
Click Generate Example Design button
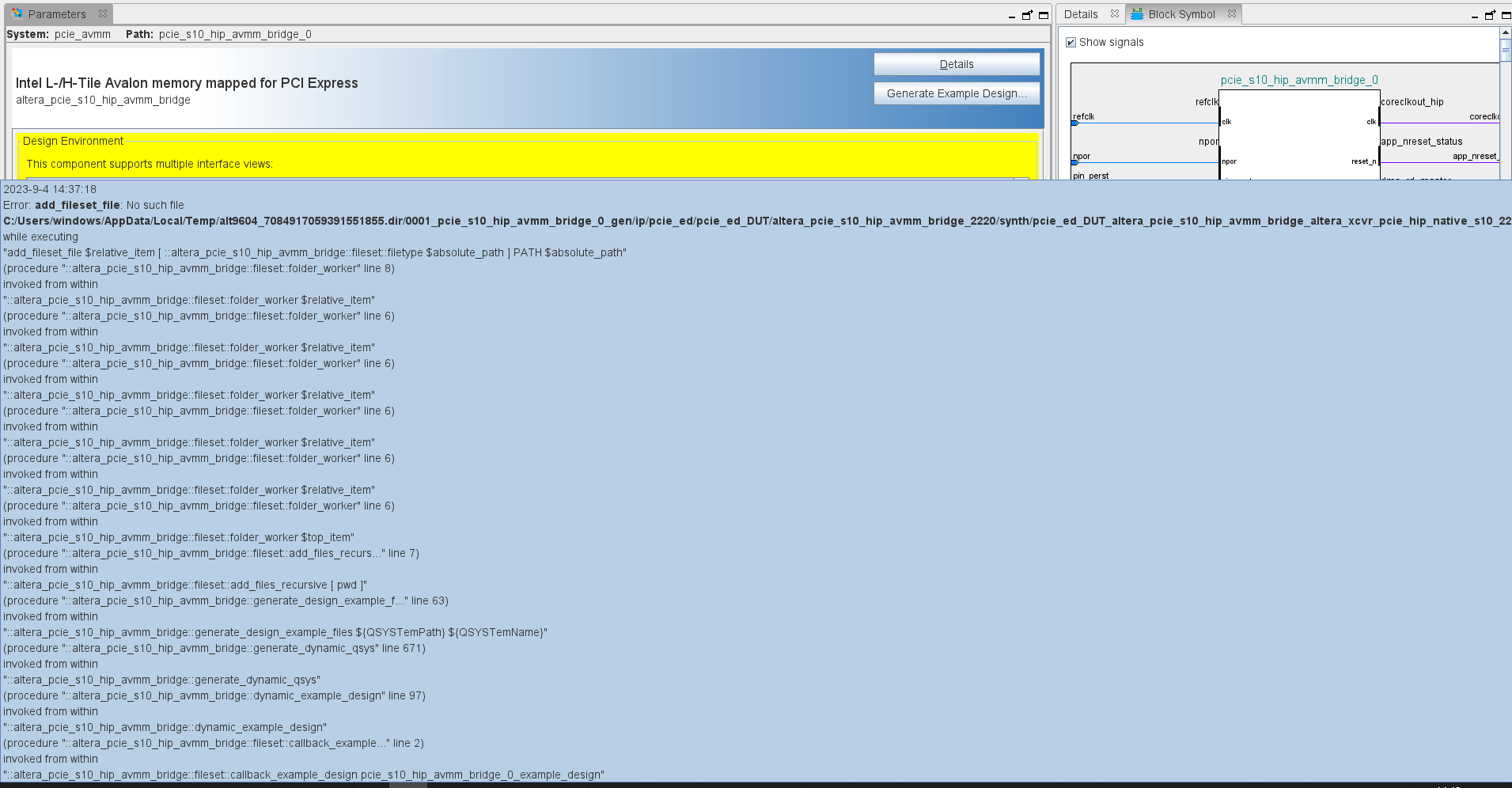[x=957, y=93]
